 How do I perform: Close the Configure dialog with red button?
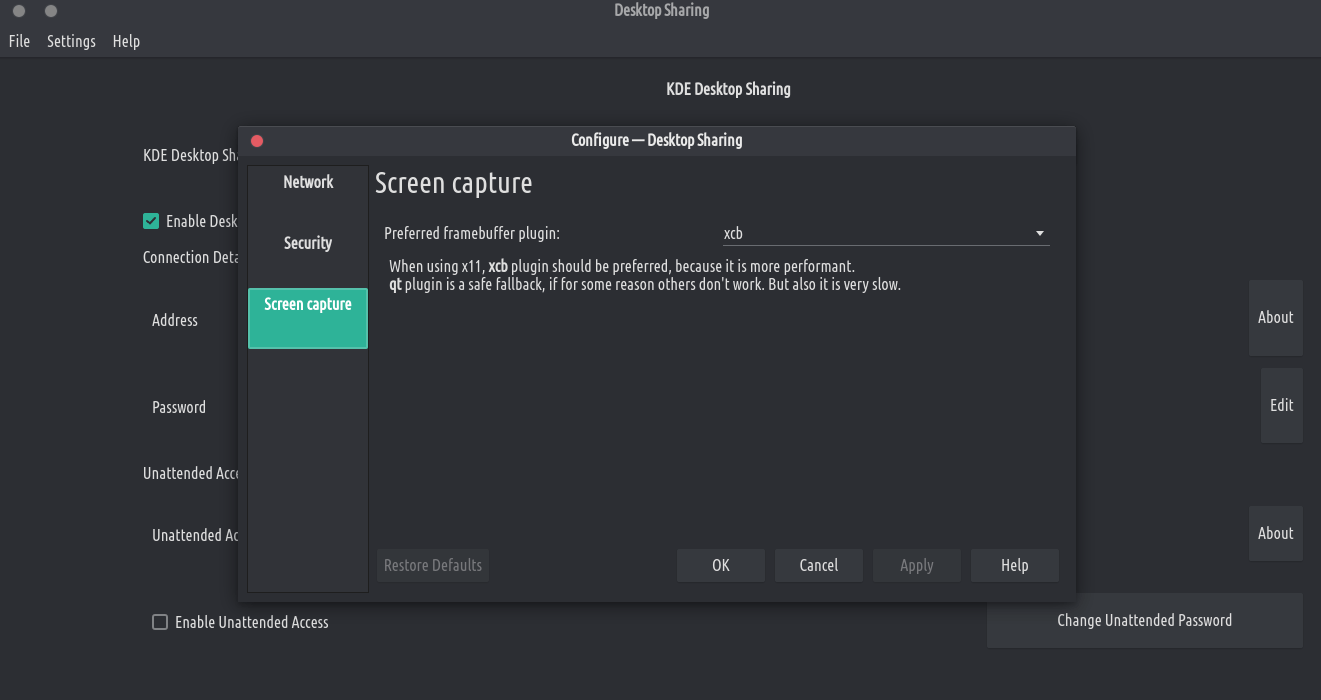(257, 141)
